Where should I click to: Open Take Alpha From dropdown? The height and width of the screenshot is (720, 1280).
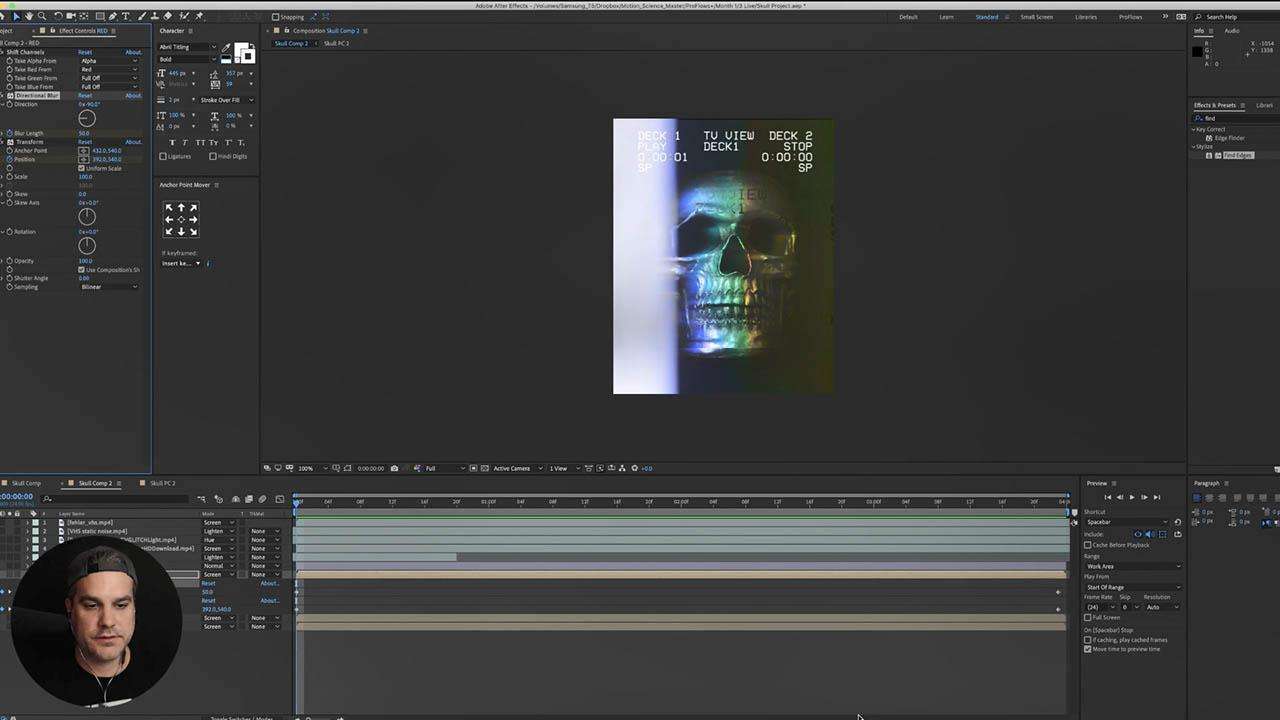click(x=108, y=61)
